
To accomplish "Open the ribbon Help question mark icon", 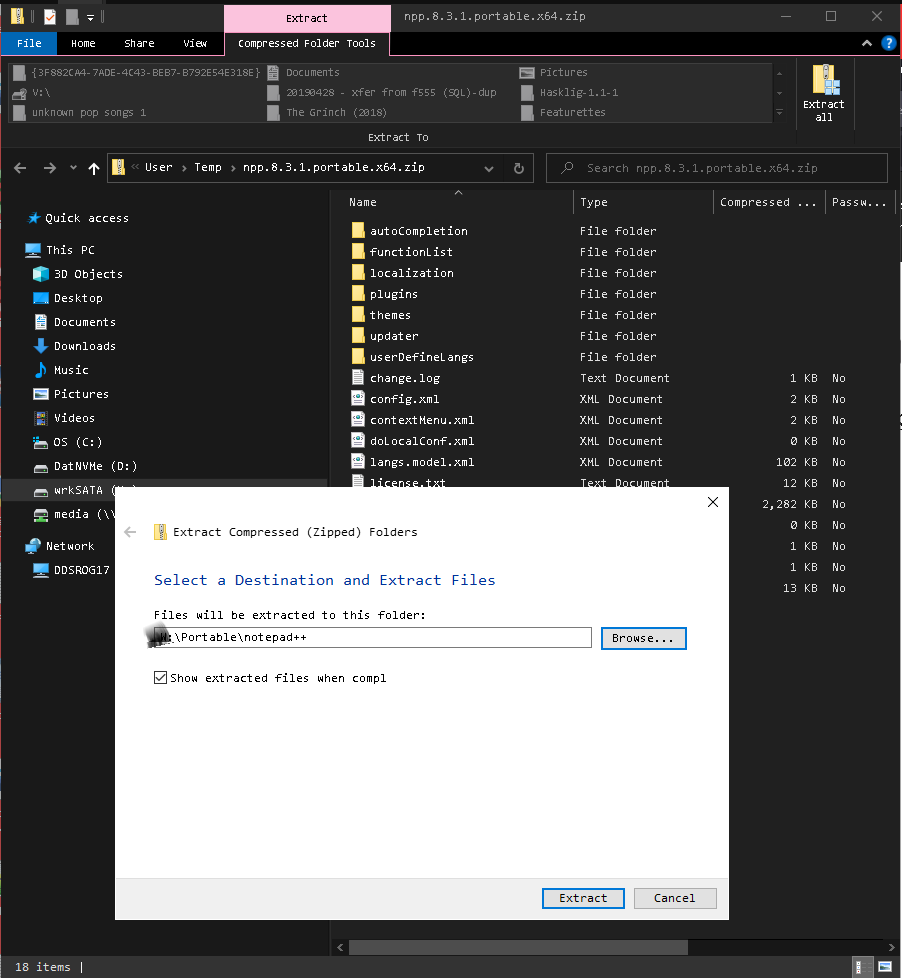I will [888, 43].
